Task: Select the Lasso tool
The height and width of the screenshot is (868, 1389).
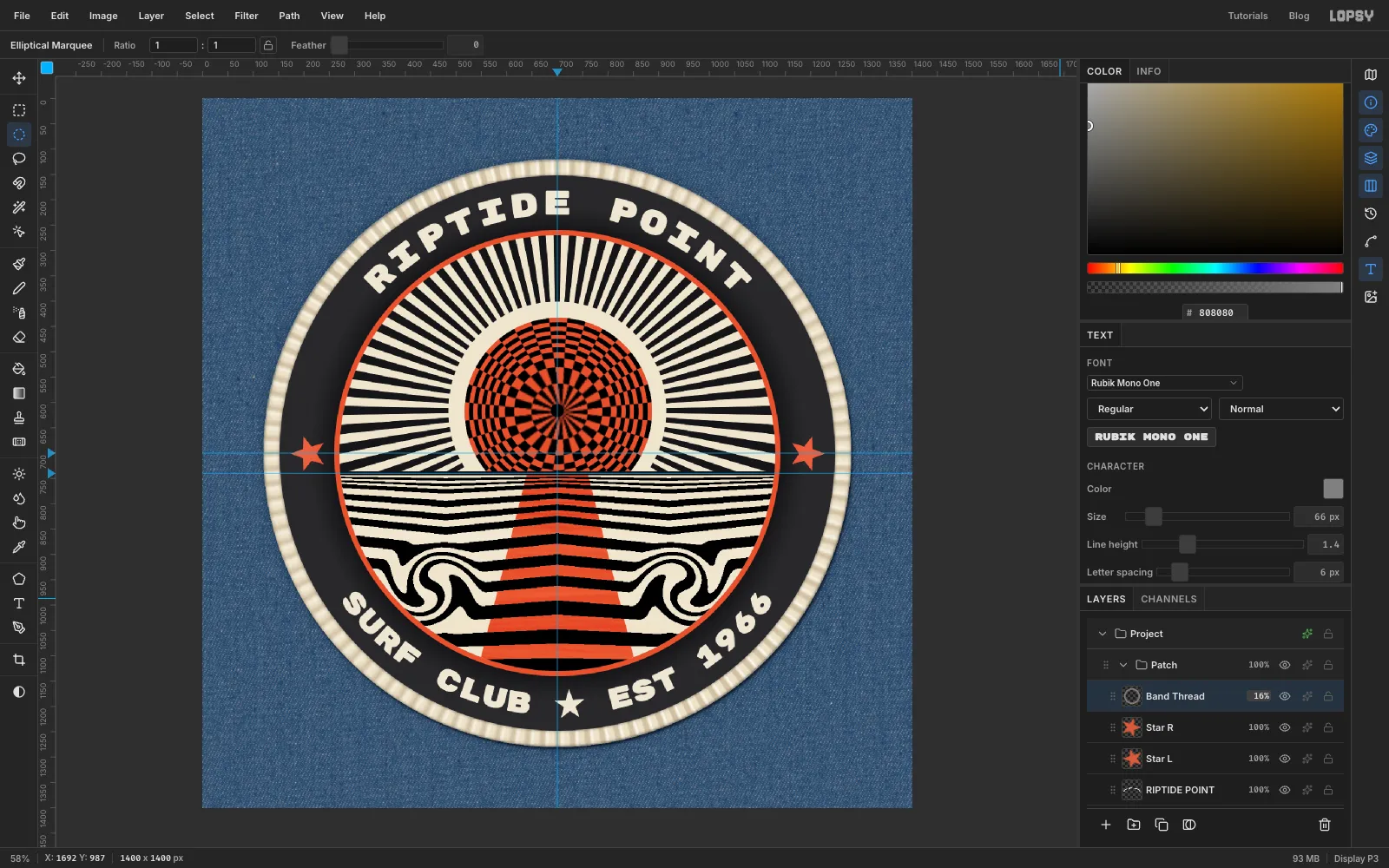Action: [x=19, y=159]
